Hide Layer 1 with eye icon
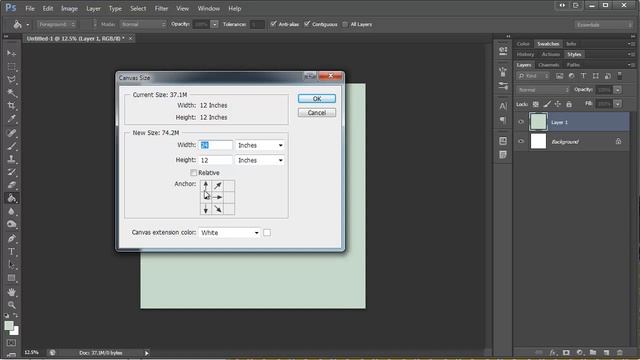 pyautogui.click(x=521, y=122)
